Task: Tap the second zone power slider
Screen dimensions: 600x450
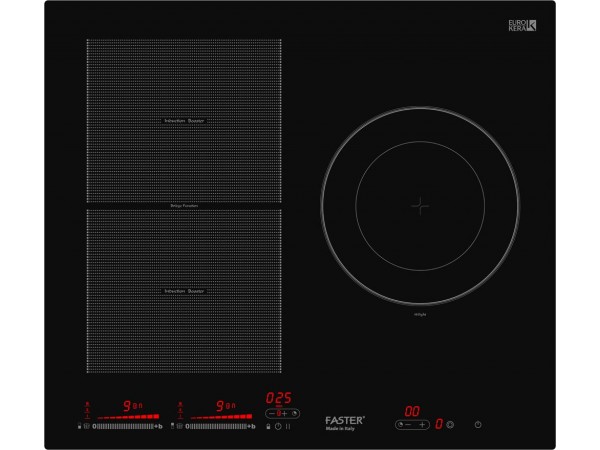Action: click(218, 426)
